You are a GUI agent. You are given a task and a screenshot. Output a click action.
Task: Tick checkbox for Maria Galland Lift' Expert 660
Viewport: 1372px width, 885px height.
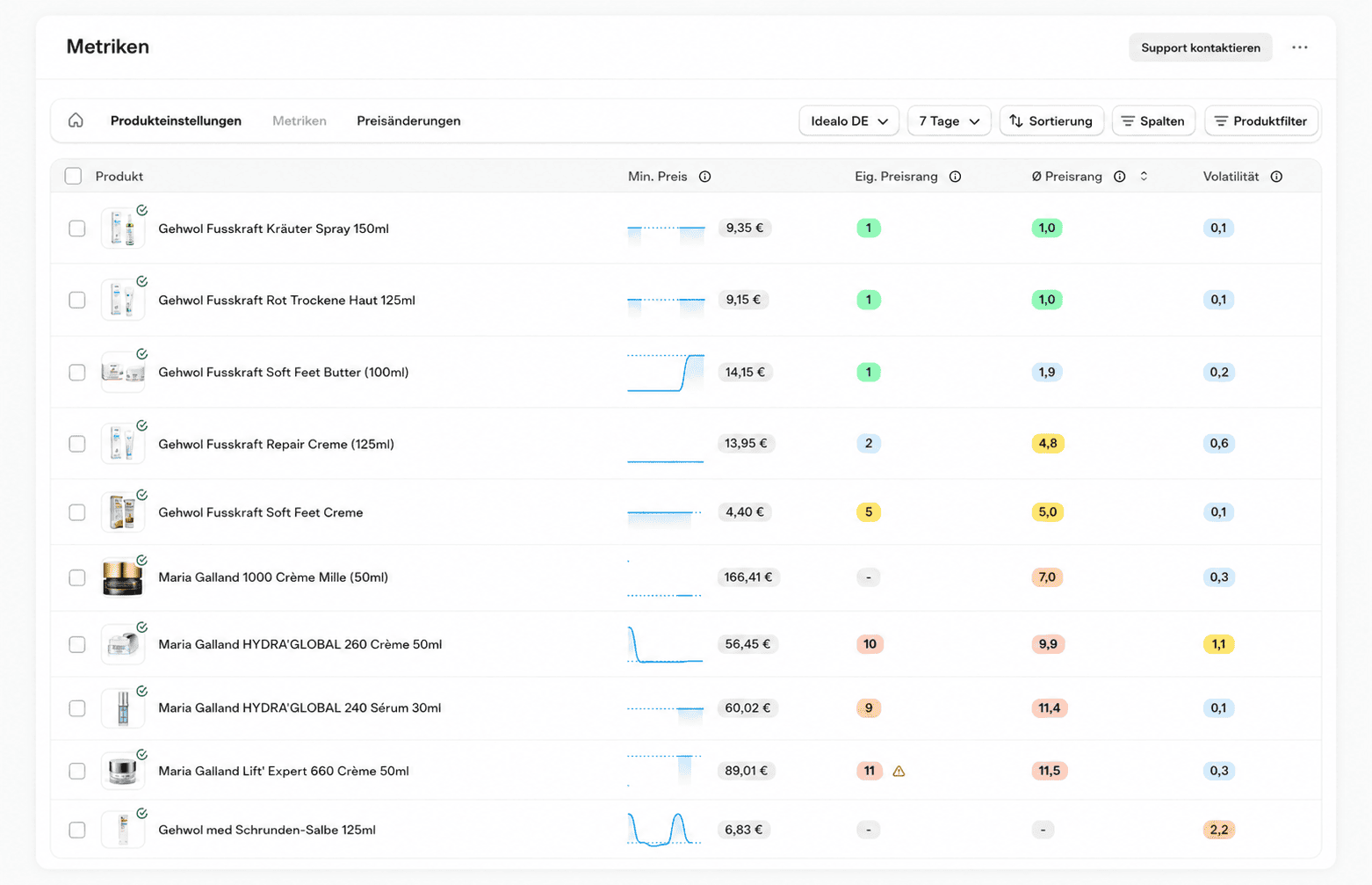pos(77,772)
